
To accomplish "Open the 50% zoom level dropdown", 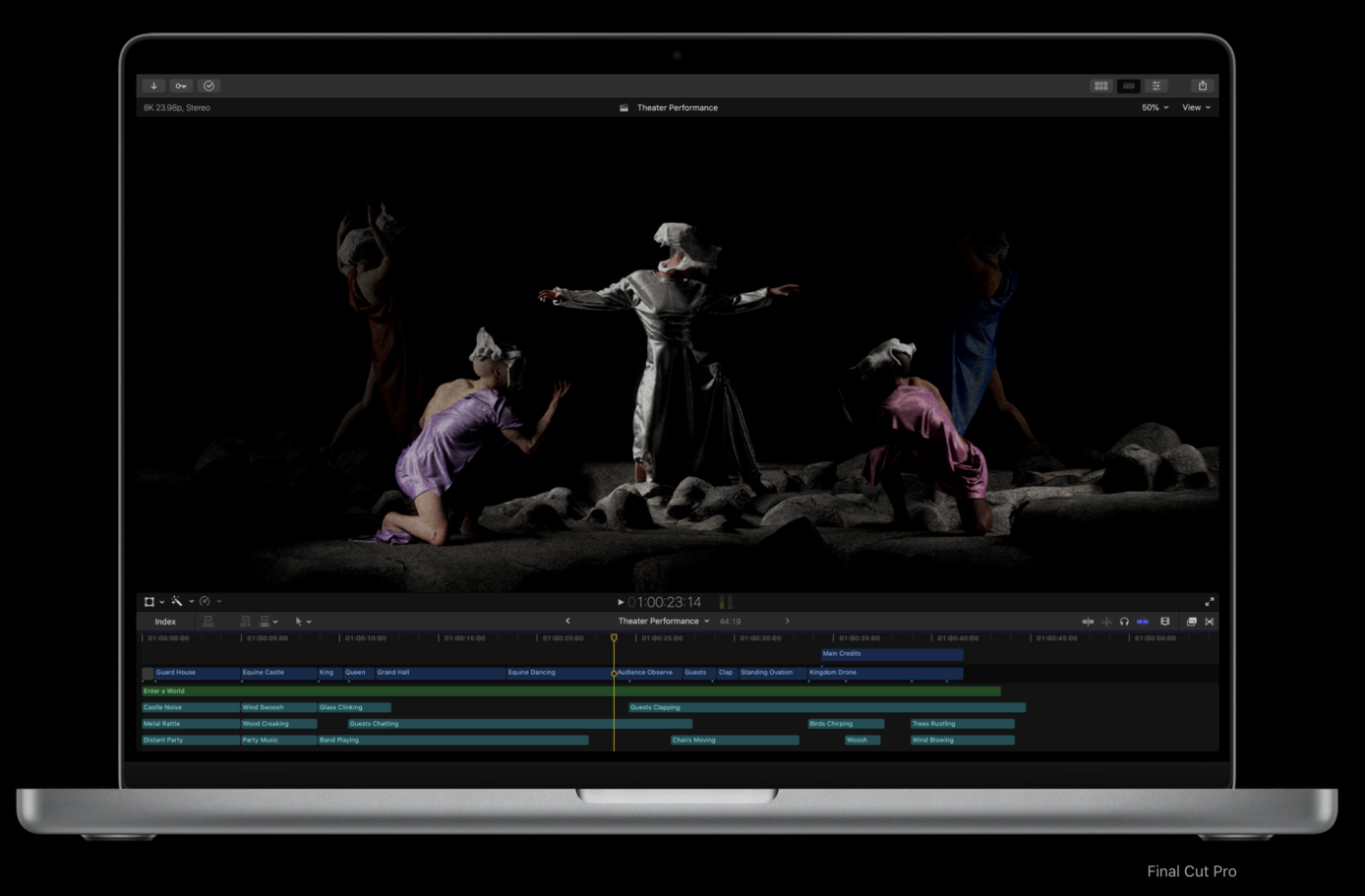I will pos(1155,108).
